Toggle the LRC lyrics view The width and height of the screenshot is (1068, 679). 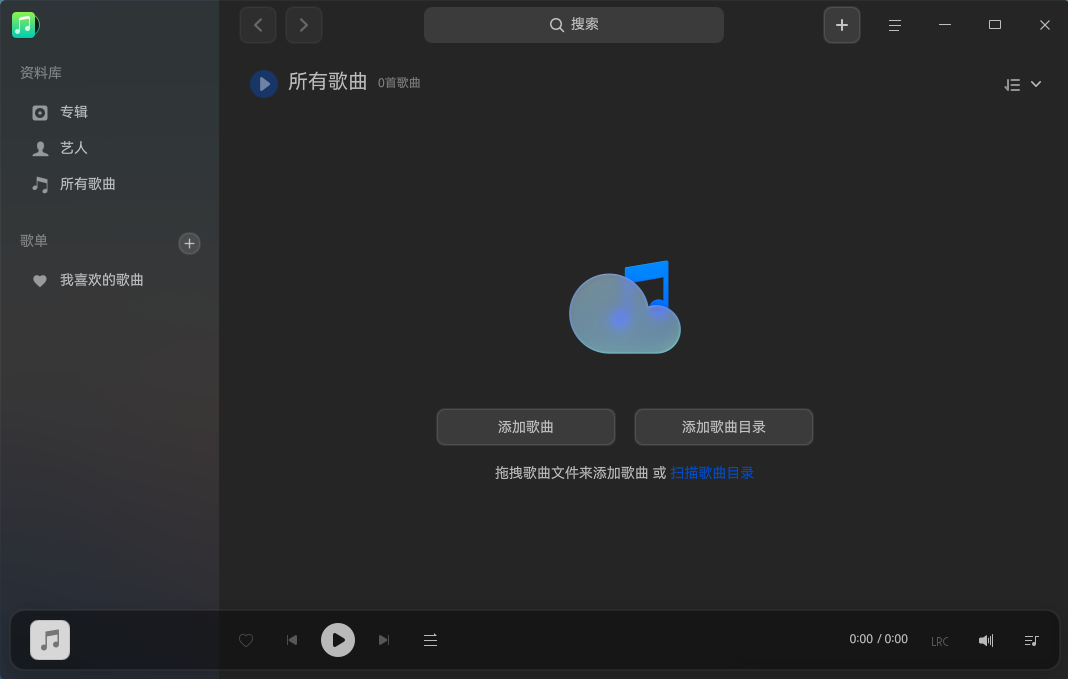tap(940, 642)
